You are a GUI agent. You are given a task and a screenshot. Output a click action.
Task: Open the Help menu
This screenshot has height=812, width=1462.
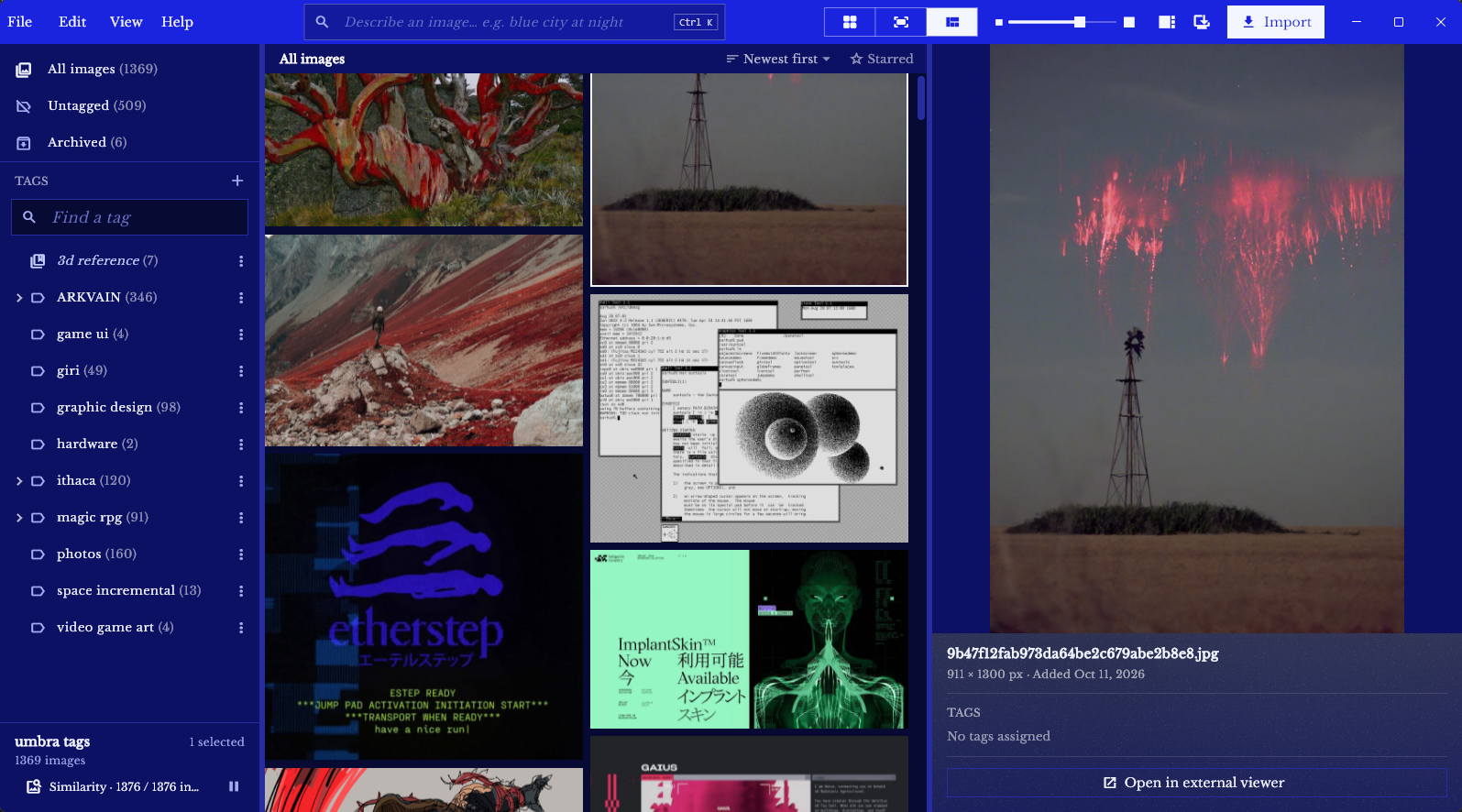177,22
